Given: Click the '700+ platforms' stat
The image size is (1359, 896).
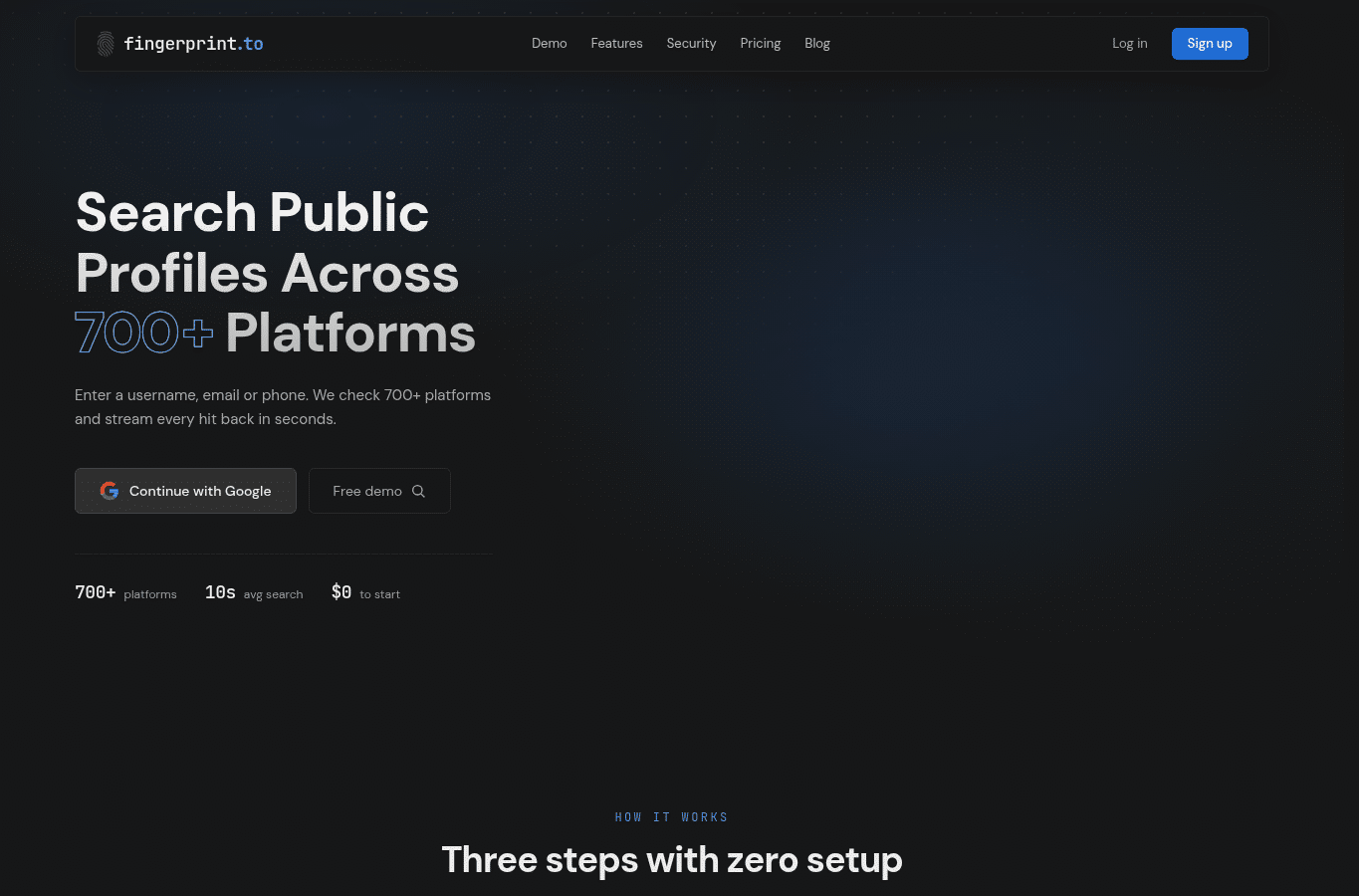Looking at the screenshot, I should [x=125, y=592].
